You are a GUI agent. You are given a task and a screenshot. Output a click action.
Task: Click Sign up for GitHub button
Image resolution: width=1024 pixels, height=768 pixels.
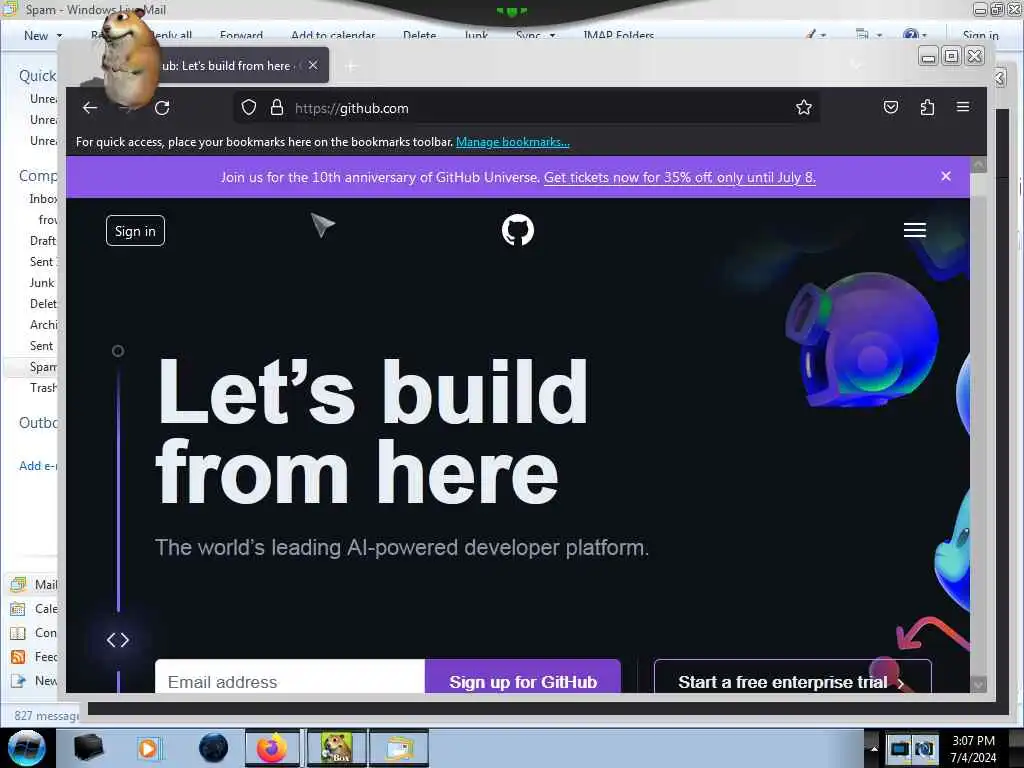[522, 677]
